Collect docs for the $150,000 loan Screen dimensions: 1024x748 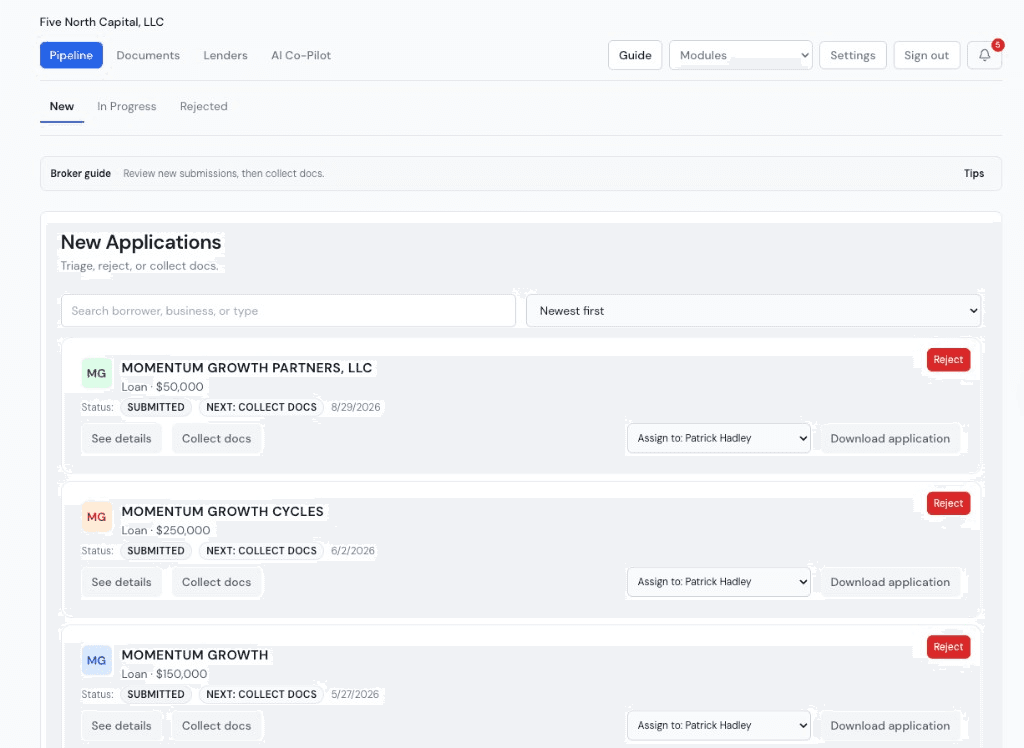click(x=216, y=726)
